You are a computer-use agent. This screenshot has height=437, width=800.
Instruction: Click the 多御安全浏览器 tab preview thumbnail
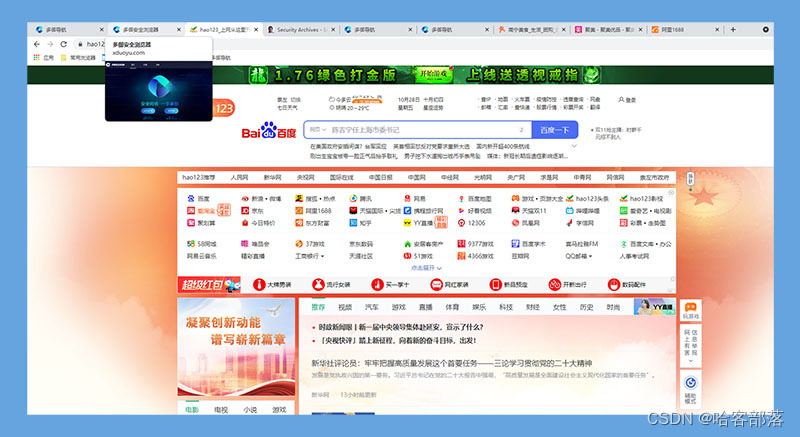click(159, 91)
